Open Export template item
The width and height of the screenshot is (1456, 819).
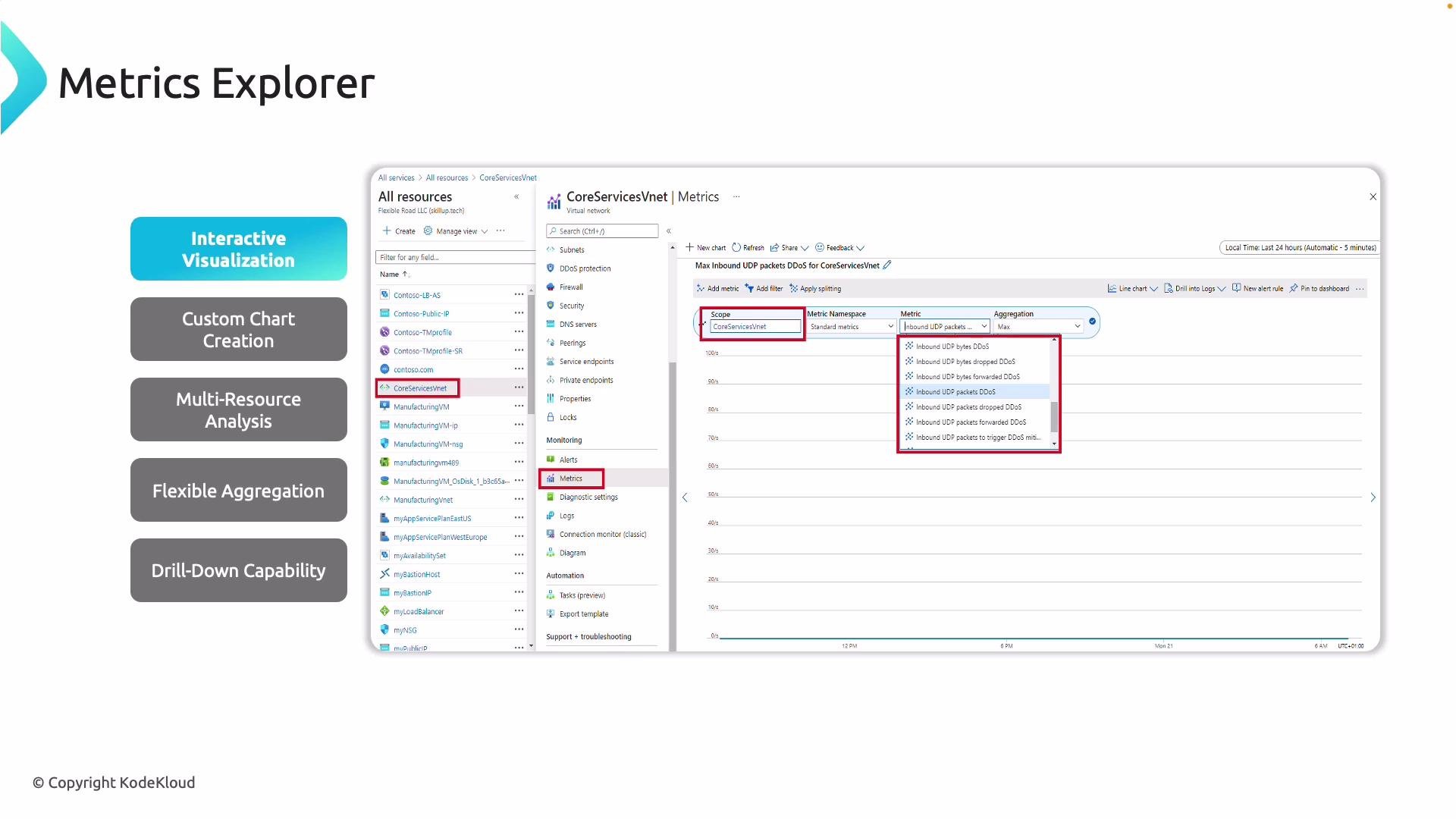tap(584, 614)
